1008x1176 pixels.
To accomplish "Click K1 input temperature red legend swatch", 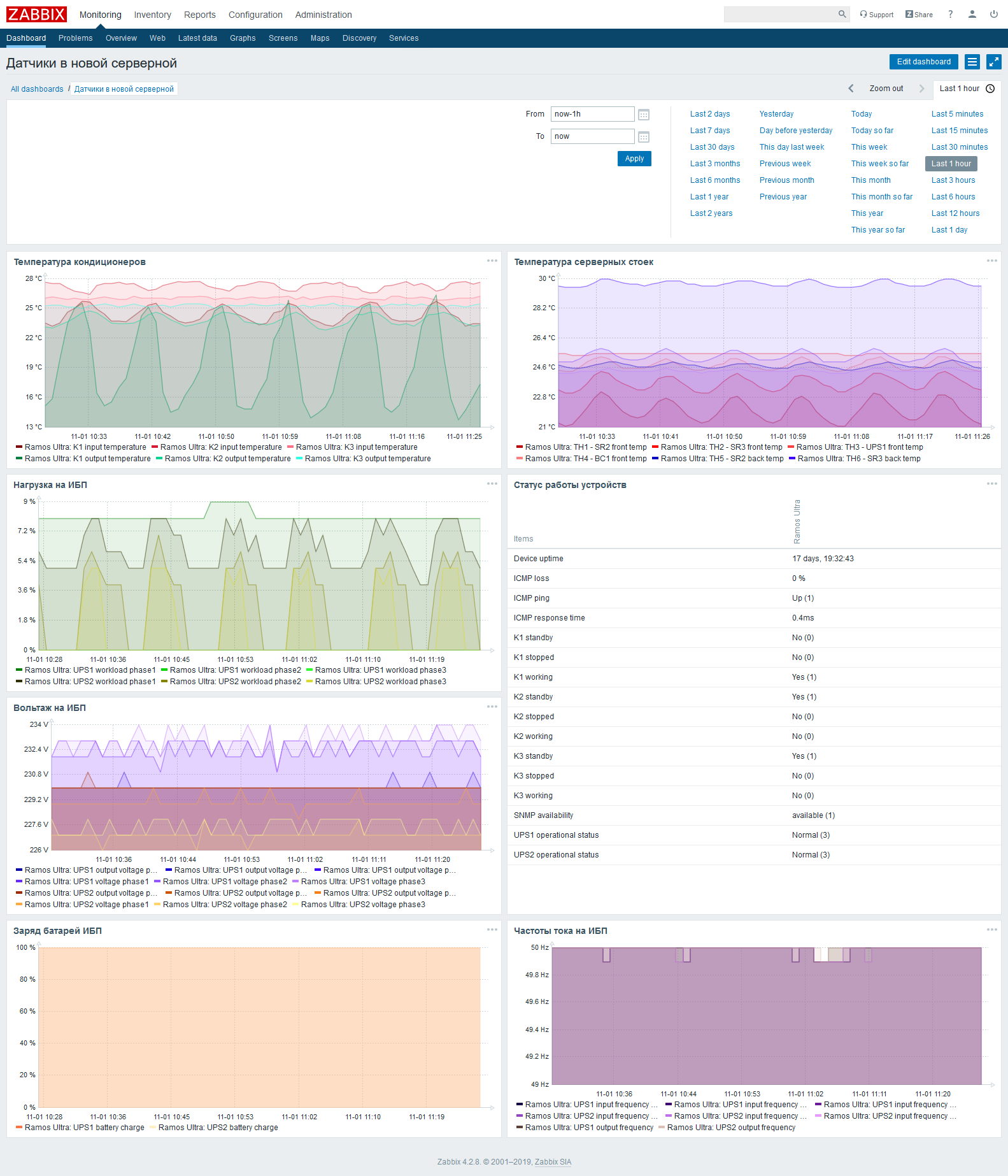I will [x=19, y=447].
